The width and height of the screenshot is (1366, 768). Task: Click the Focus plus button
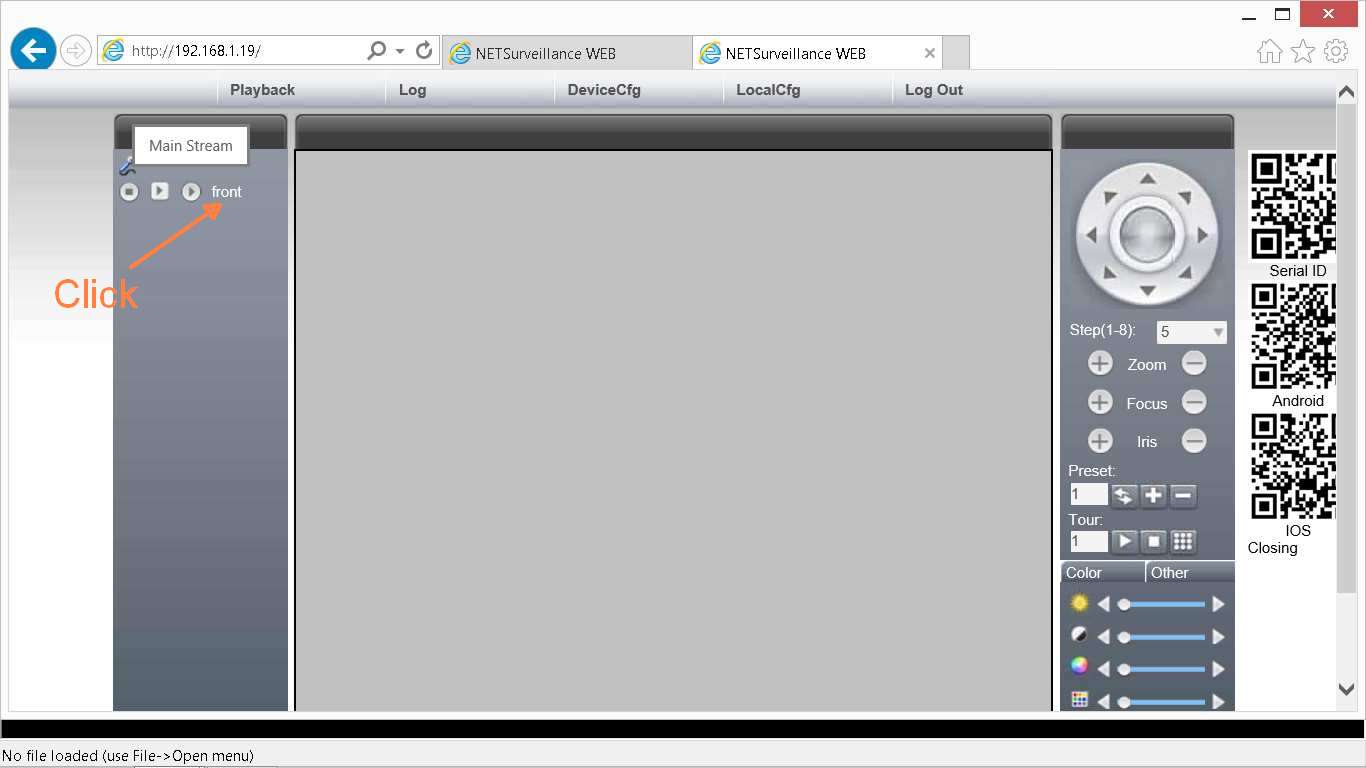tap(1100, 402)
